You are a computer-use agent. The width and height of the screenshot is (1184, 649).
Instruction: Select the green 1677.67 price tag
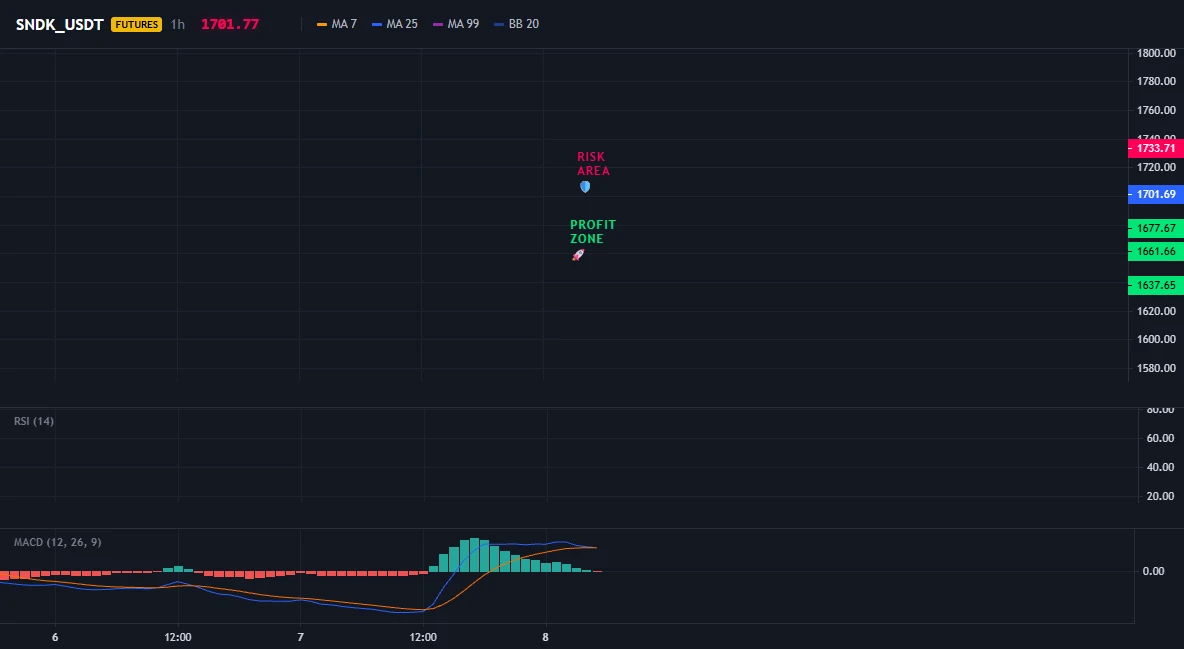[x=1155, y=228]
